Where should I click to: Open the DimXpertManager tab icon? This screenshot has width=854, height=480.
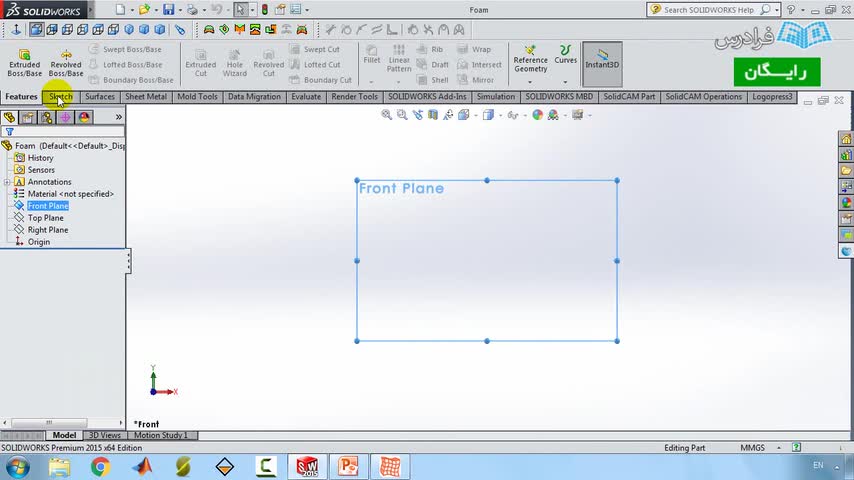coord(65,117)
